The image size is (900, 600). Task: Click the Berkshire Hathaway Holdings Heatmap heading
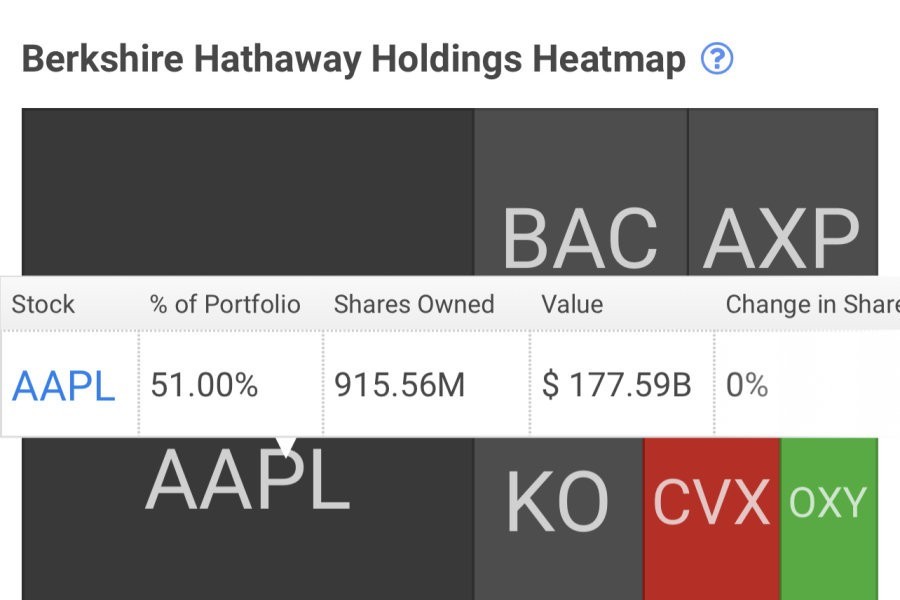[x=353, y=60]
